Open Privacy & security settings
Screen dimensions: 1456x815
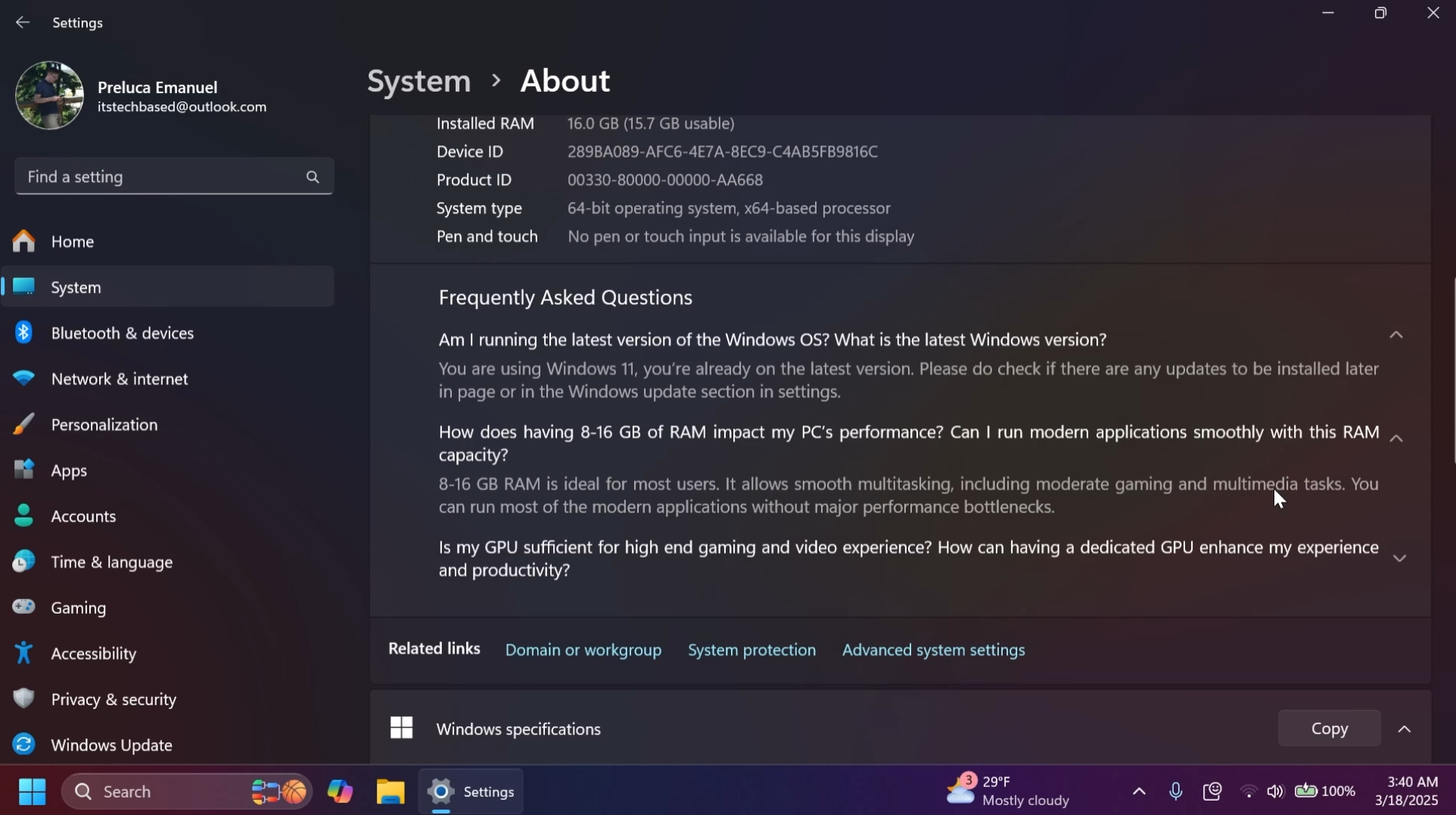pos(114,700)
